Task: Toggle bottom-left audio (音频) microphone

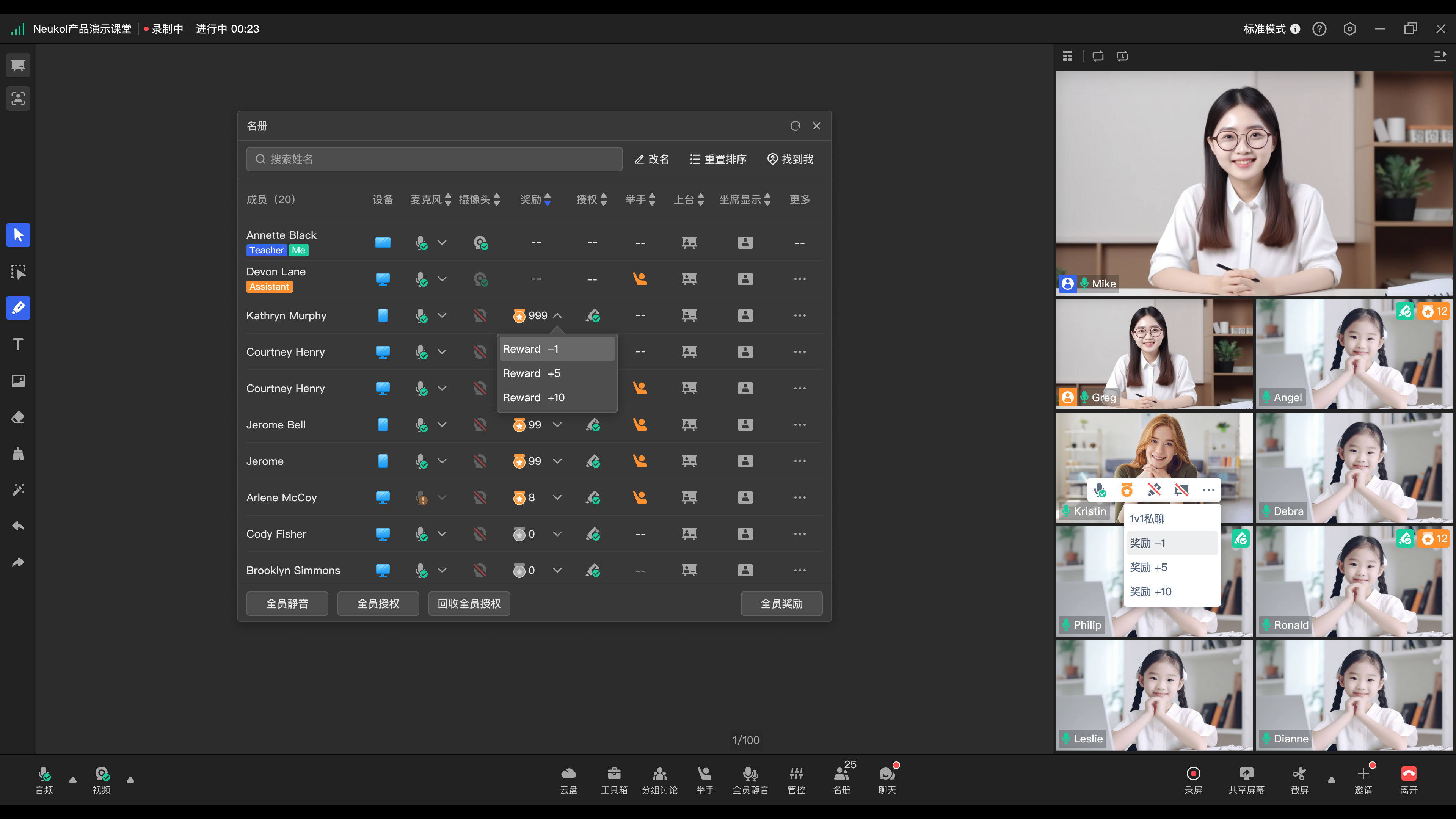Action: click(x=44, y=781)
